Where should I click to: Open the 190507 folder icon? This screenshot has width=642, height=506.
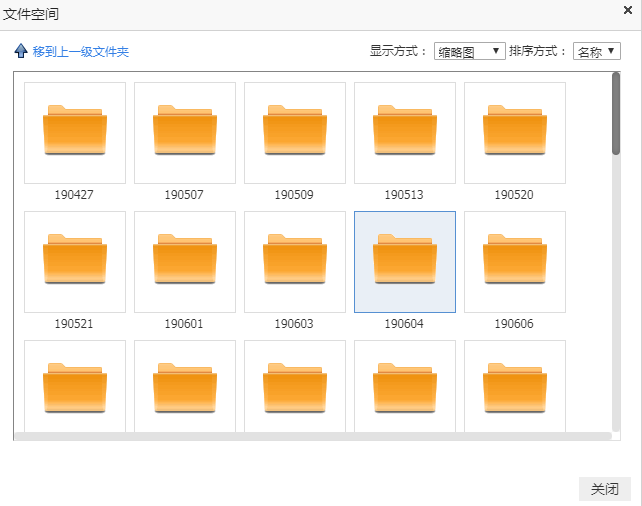pyautogui.click(x=185, y=132)
